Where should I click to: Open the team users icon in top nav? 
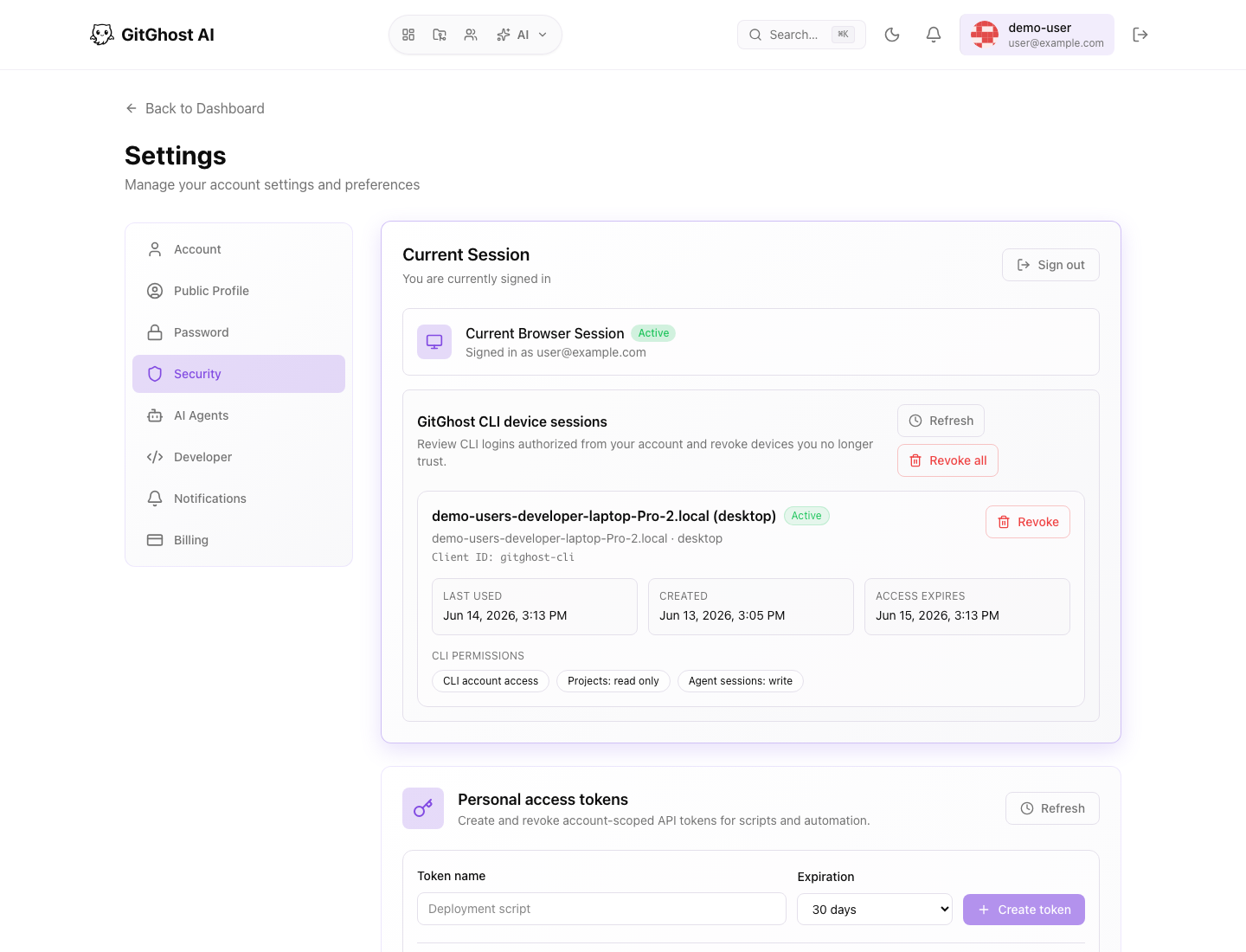click(471, 35)
